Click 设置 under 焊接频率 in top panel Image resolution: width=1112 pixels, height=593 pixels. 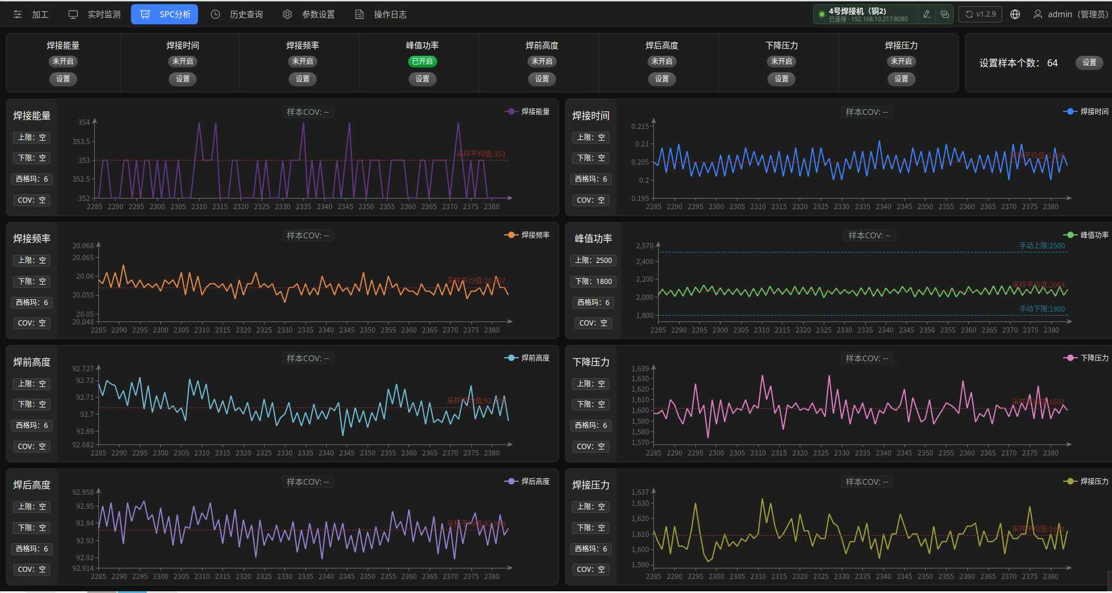(303, 79)
